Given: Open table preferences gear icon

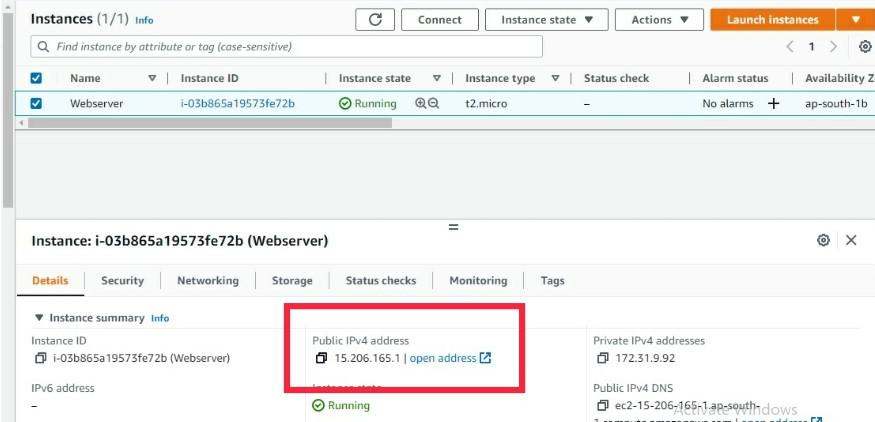Looking at the screenshot, I should (865, 47).
